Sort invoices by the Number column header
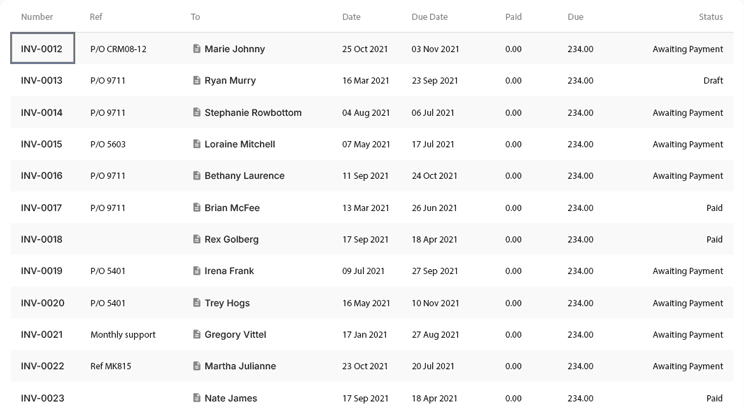The image size is (744, 413). pos(37,17)
